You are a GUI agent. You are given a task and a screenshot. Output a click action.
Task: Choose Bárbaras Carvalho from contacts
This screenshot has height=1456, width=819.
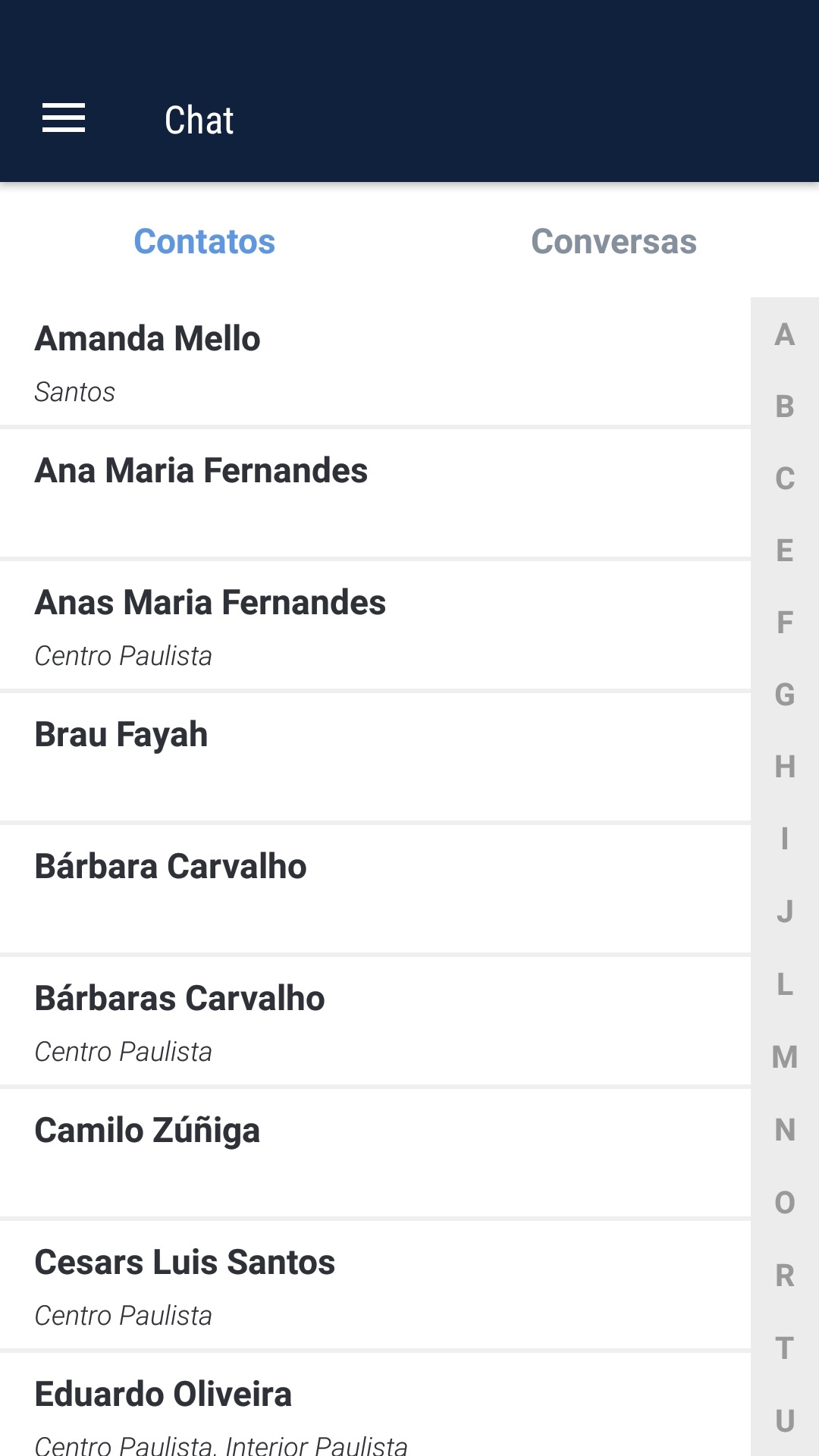tap(375, 1021)
